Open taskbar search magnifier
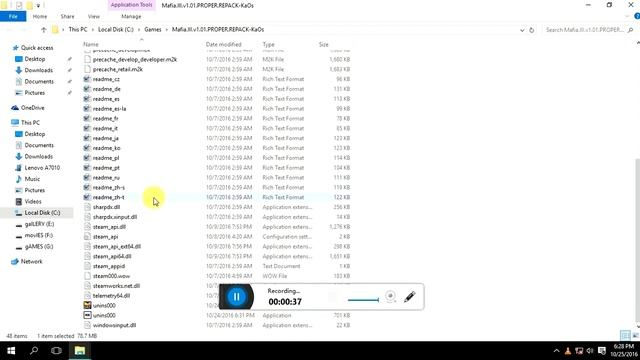 pyautogui.click(x=34, y=351)
